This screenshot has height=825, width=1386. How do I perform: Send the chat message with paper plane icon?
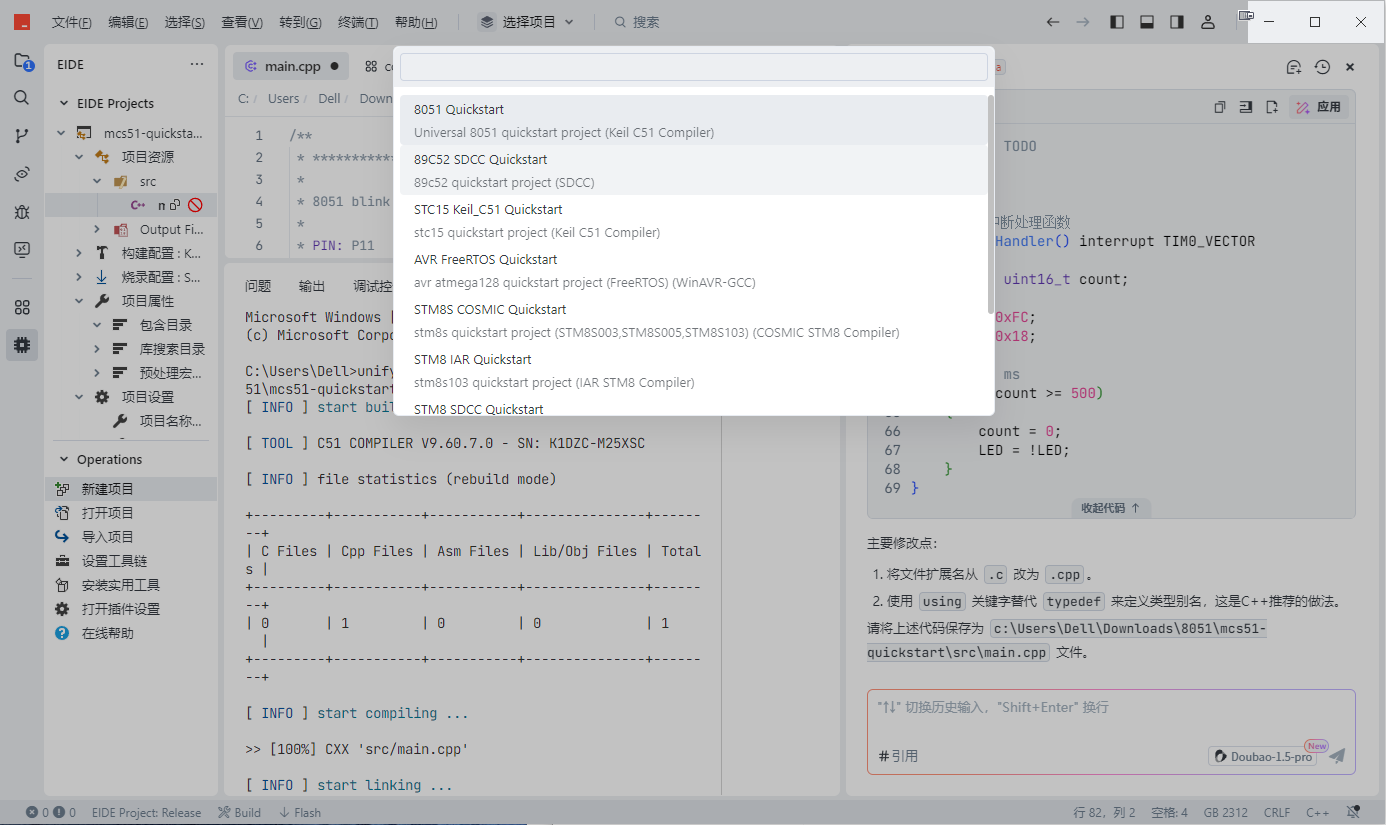click(x=1337, y=756)
